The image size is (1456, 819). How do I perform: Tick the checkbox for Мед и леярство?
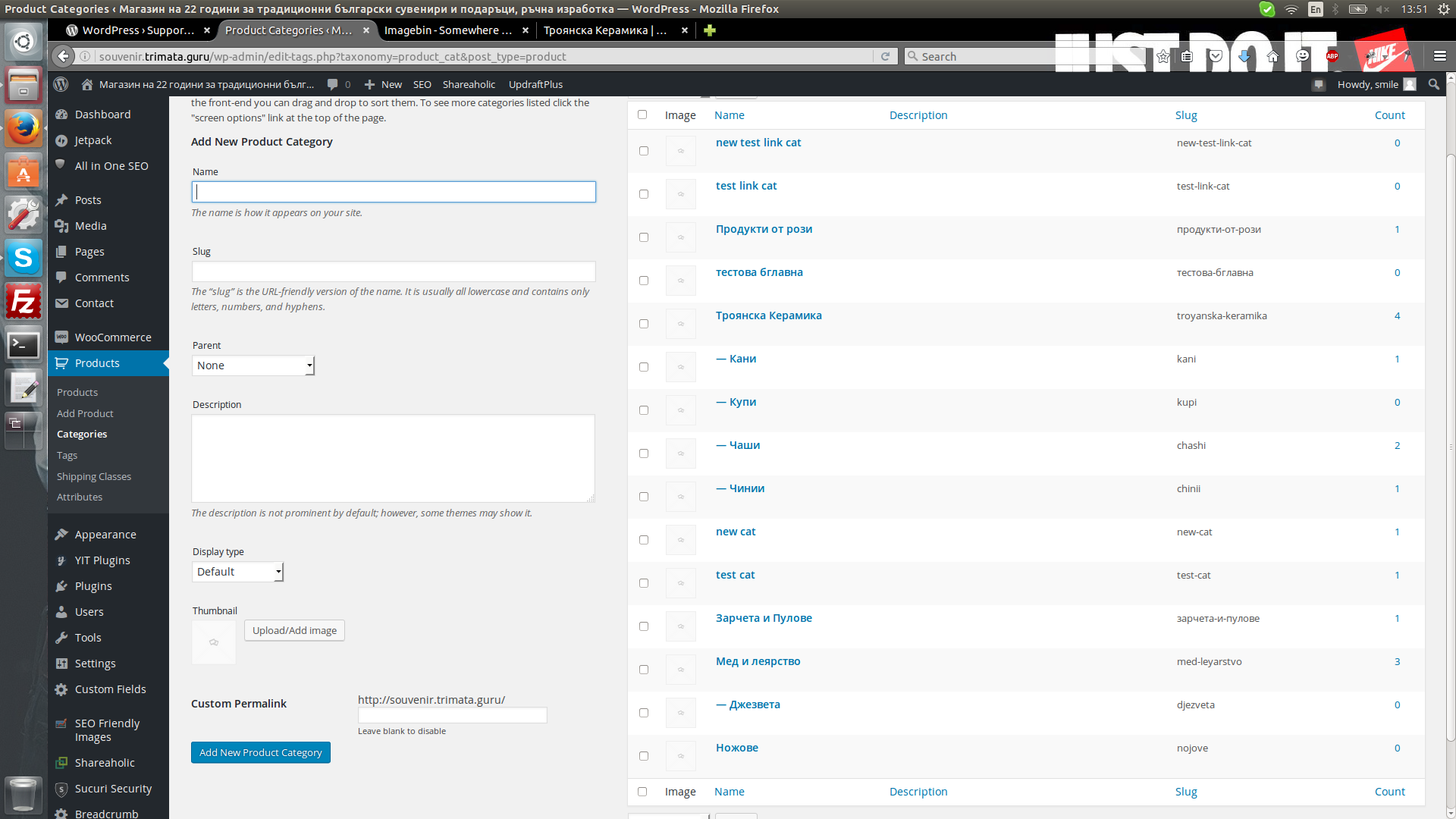click(x=644, y=670)
